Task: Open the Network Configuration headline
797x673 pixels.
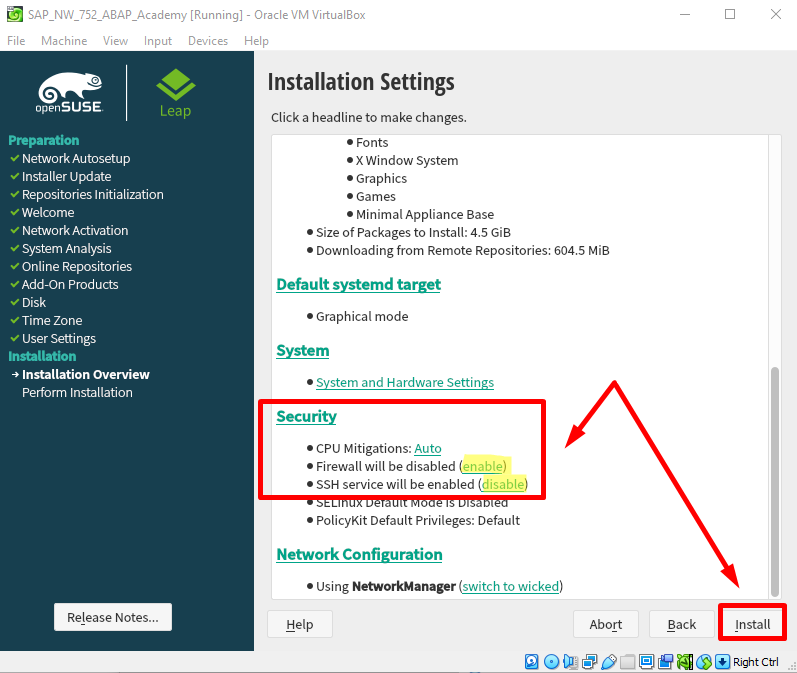Action: [359, 554]
